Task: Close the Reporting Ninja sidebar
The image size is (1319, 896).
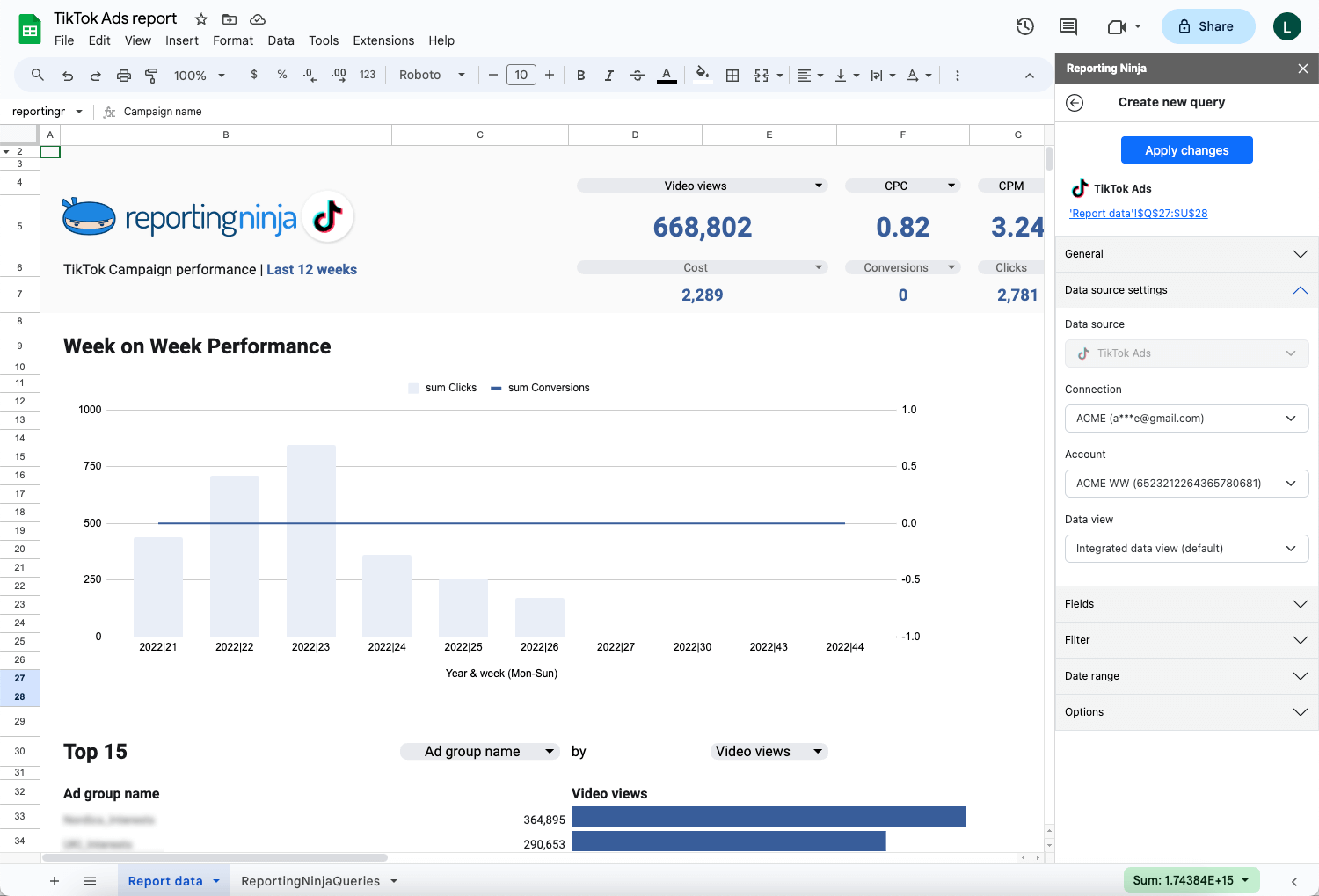Action: pos(1303,69)
